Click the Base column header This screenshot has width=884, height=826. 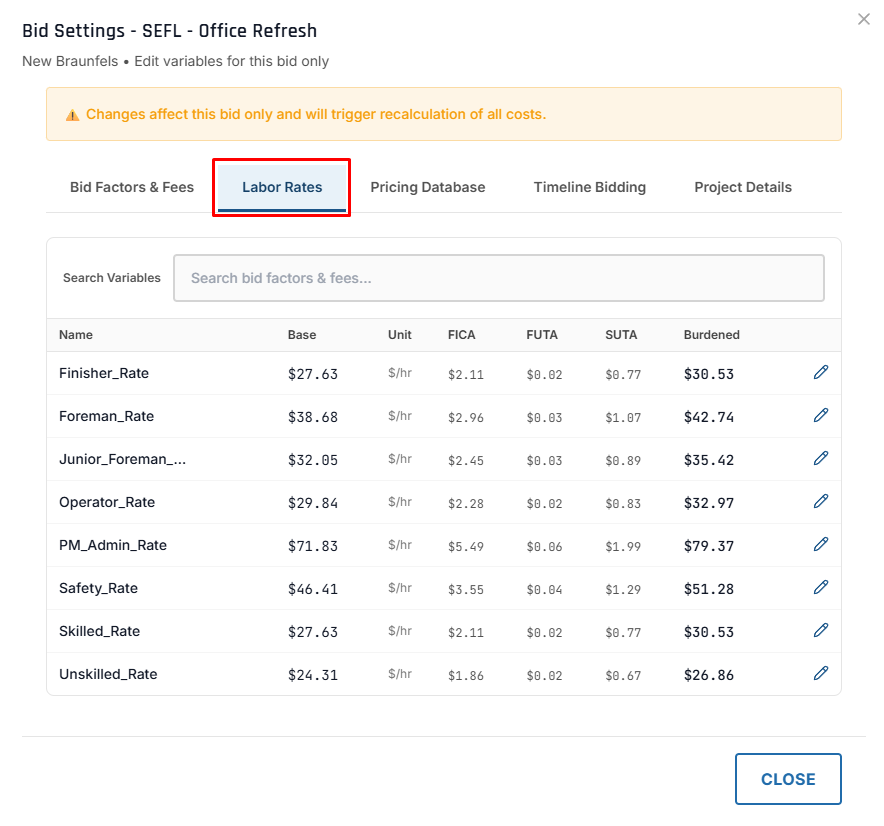pos(302,335)
